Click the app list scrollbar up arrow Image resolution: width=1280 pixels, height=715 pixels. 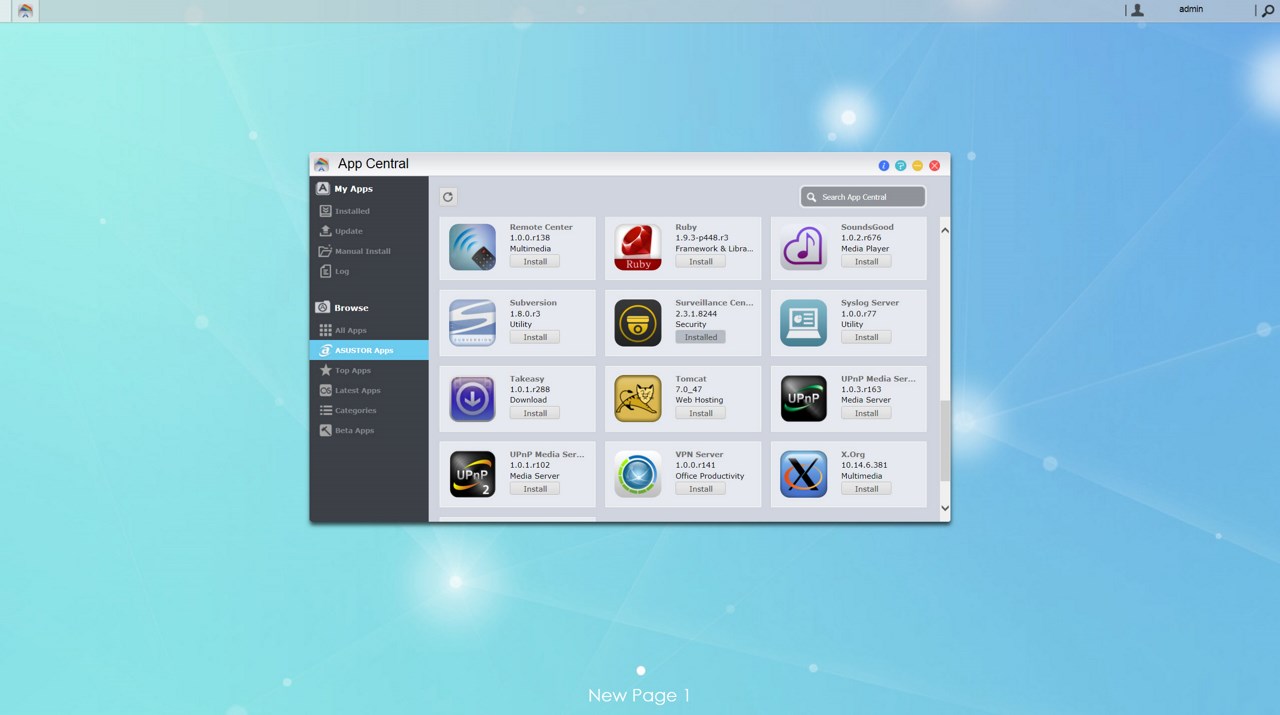pos(945,231)
